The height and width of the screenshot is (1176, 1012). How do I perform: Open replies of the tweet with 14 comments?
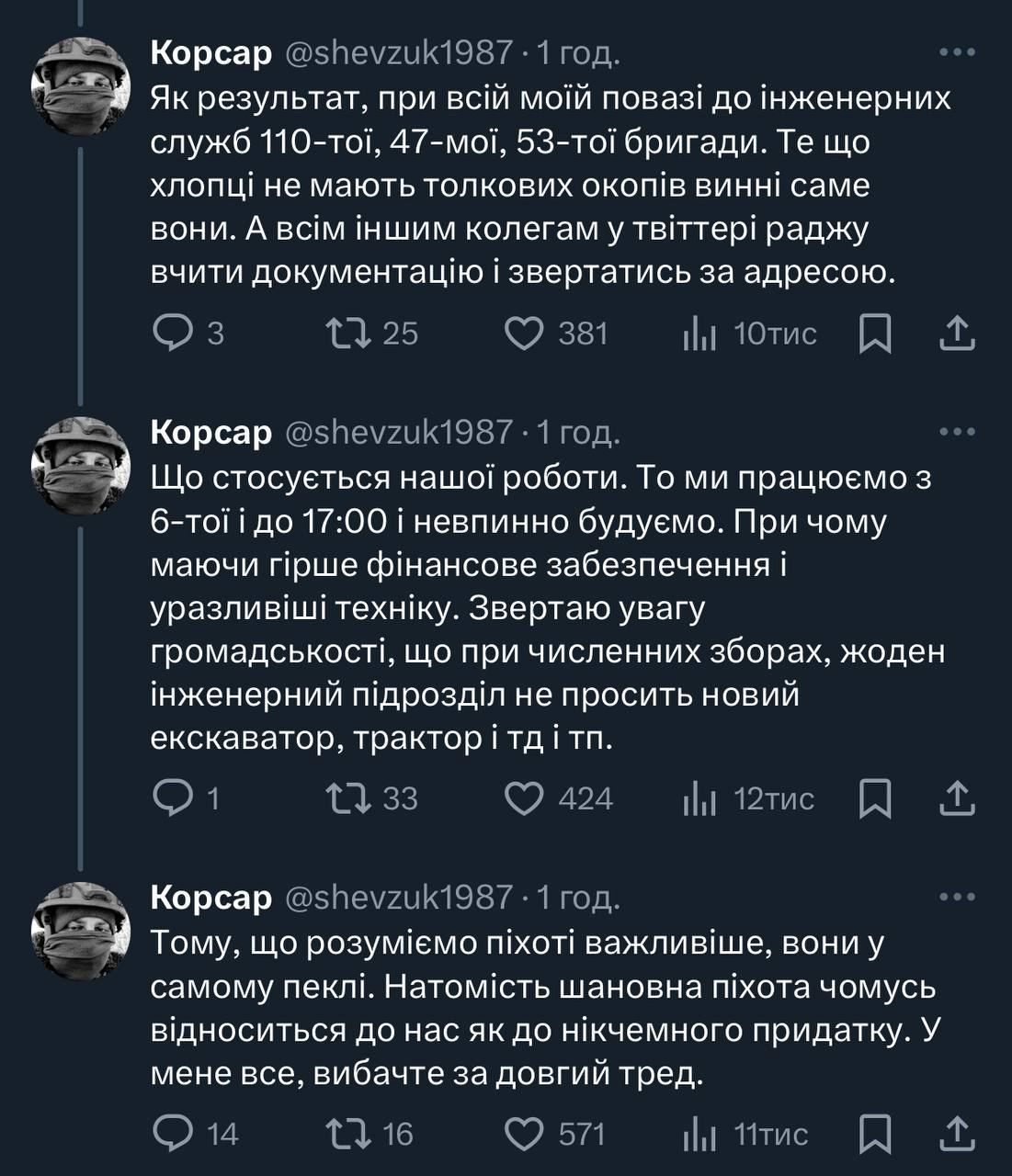point(172,1134)
